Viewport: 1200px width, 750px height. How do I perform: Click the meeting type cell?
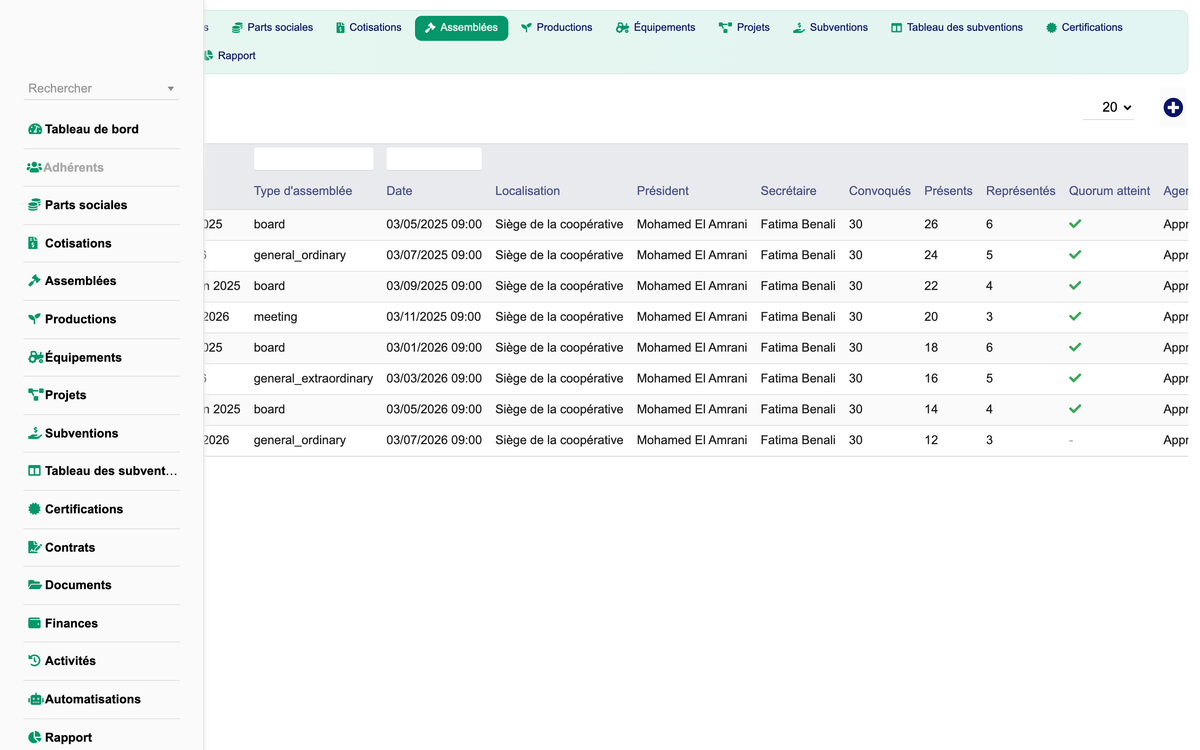click(275, 317)
